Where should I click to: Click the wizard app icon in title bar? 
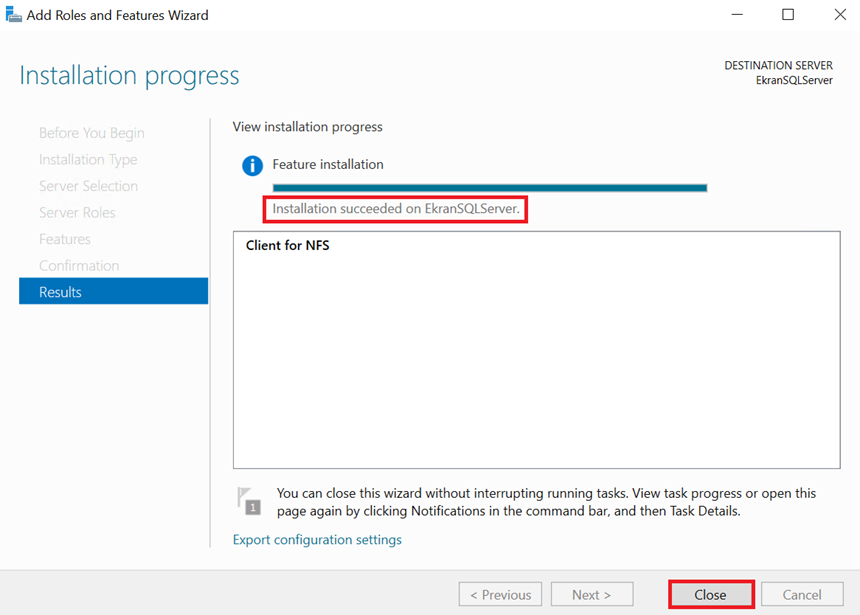(13, 15)
